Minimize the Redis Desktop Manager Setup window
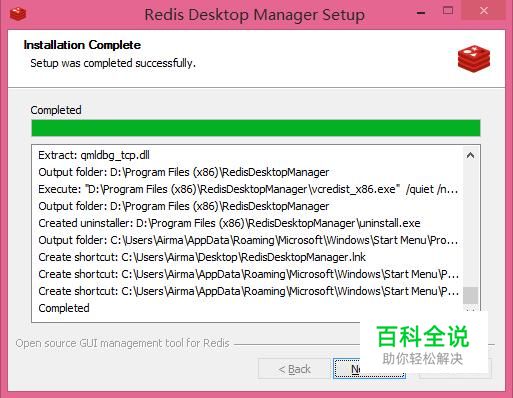This screenshot has width=513, height=398. 421,13
